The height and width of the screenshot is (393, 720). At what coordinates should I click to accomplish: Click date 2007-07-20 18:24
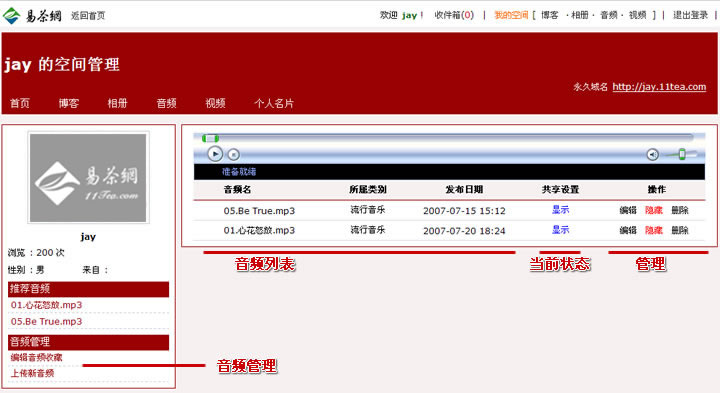coord(464,230)
